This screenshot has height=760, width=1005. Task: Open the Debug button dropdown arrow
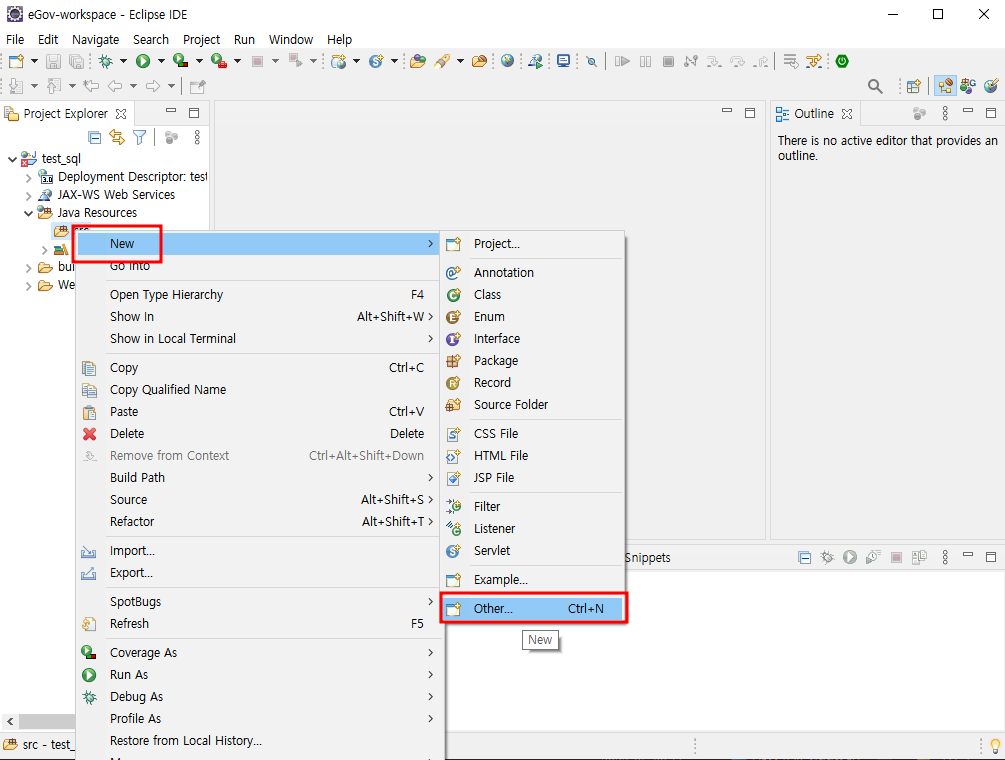coord(123,61)
